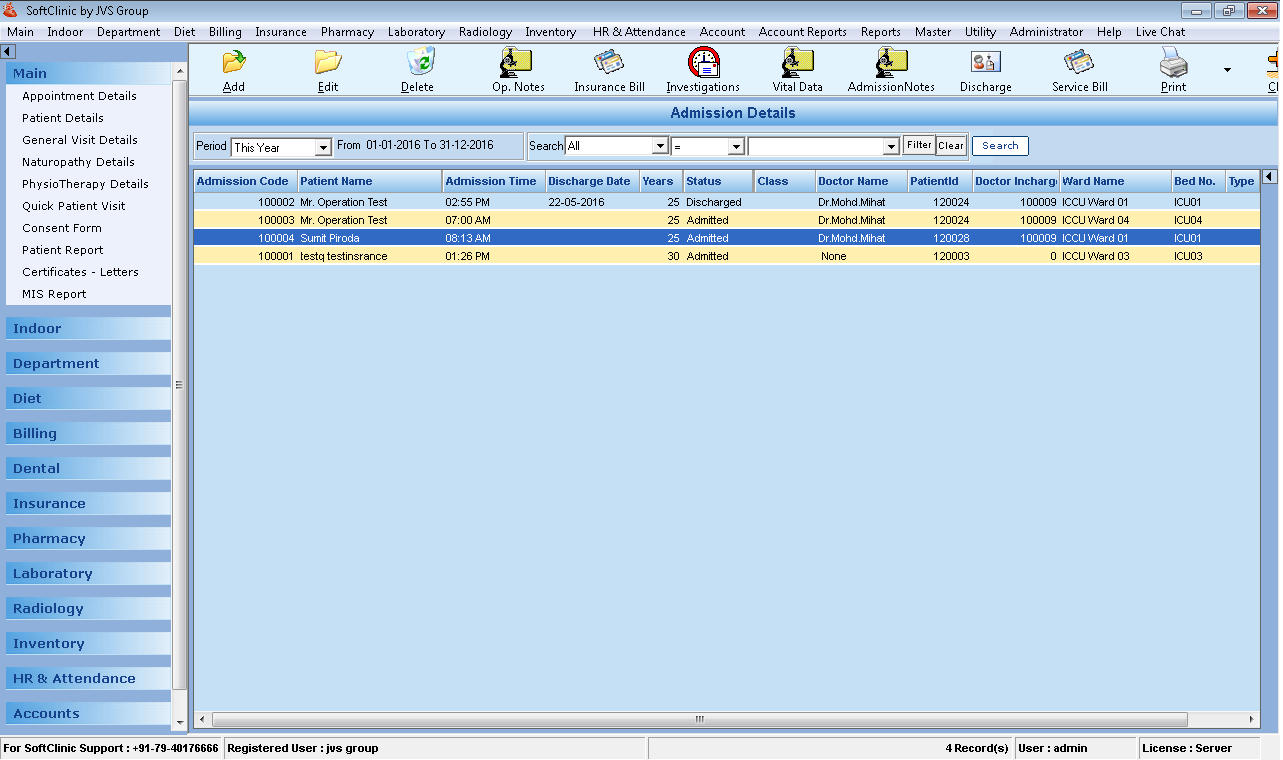This screenshot has height=760, width=1283.
Task: Open the Main menu in the menu bar
Action: (20, 32)
